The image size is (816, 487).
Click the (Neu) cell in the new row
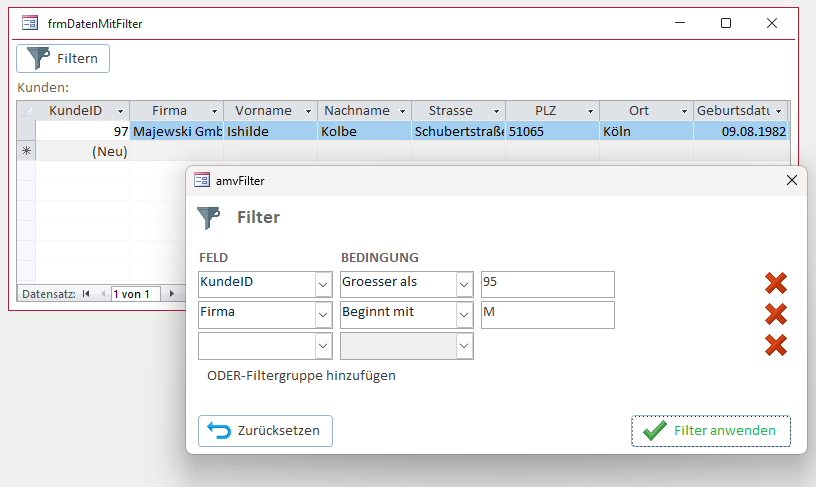[83, 151]
